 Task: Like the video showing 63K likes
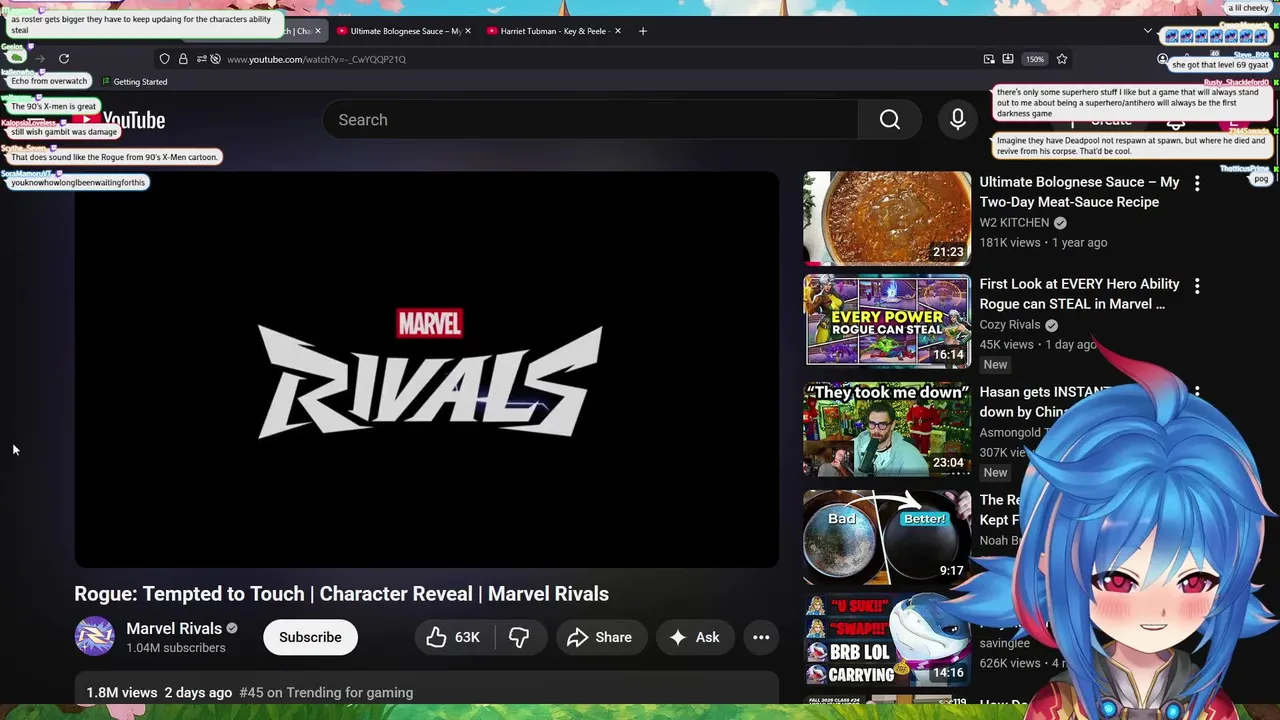pos(454,637)
